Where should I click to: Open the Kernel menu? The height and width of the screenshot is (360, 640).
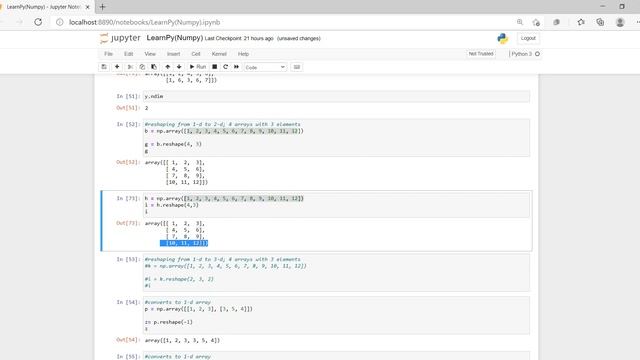point(219,54)
